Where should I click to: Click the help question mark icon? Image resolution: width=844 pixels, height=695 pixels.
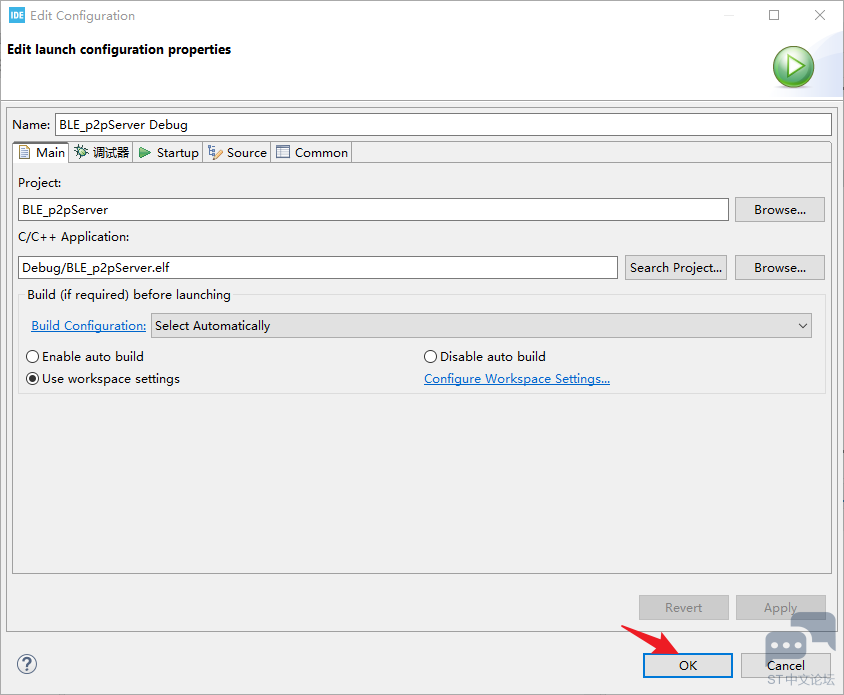[27, 664]
